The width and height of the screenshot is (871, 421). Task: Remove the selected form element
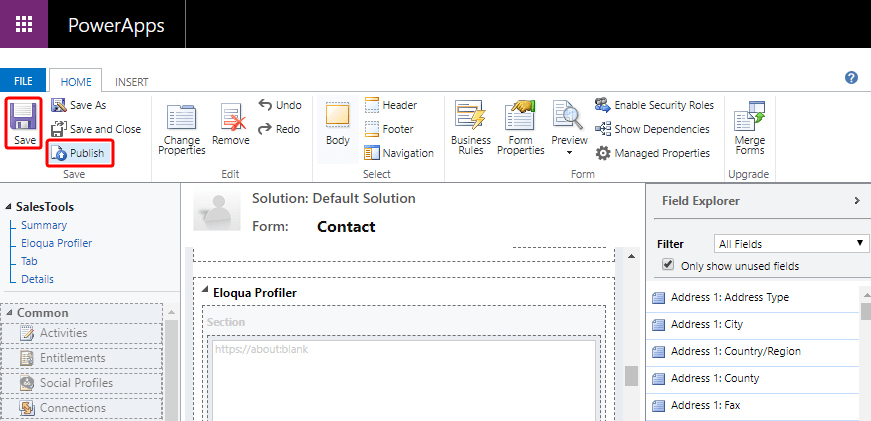[x=231, y=125]
